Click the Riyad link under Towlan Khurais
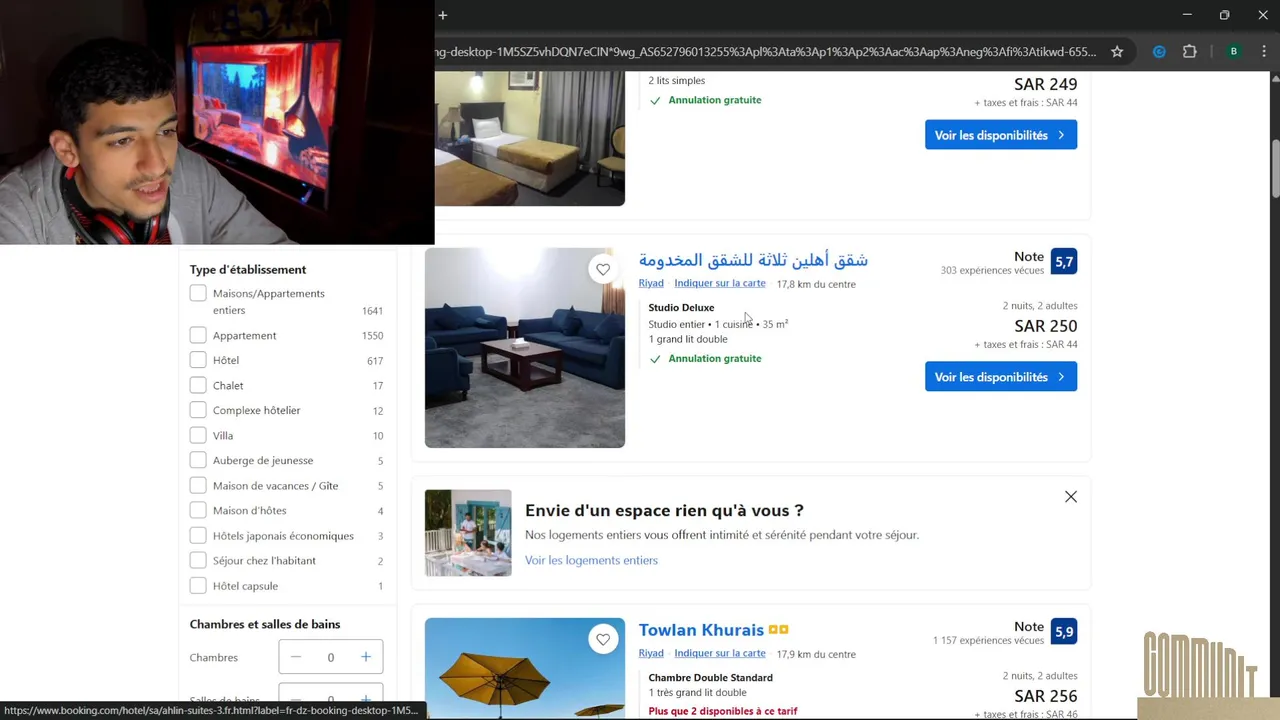The width and height of the screenshot is (1280, 720). [651, 653]
